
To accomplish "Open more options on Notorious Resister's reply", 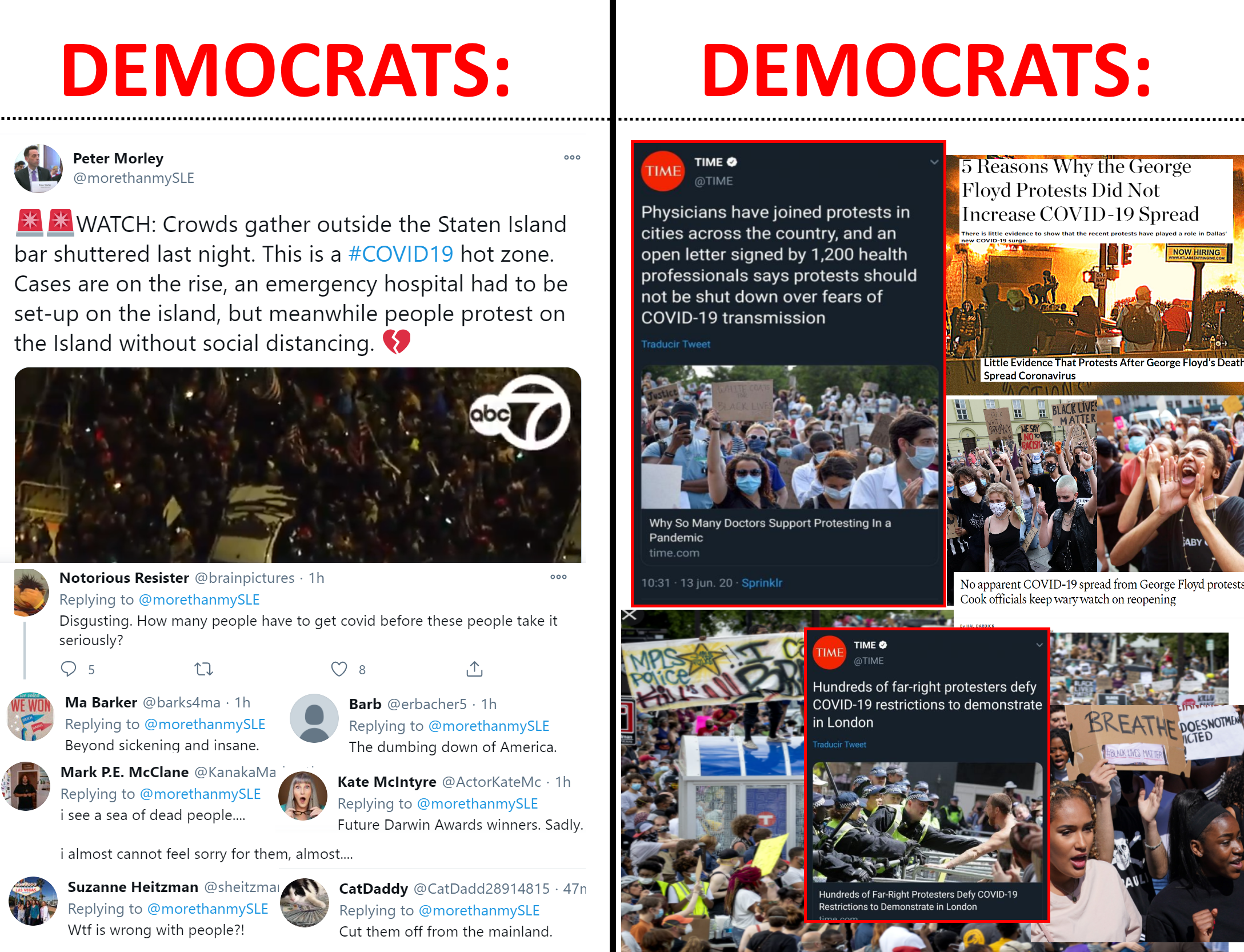I will click(558, 577).
